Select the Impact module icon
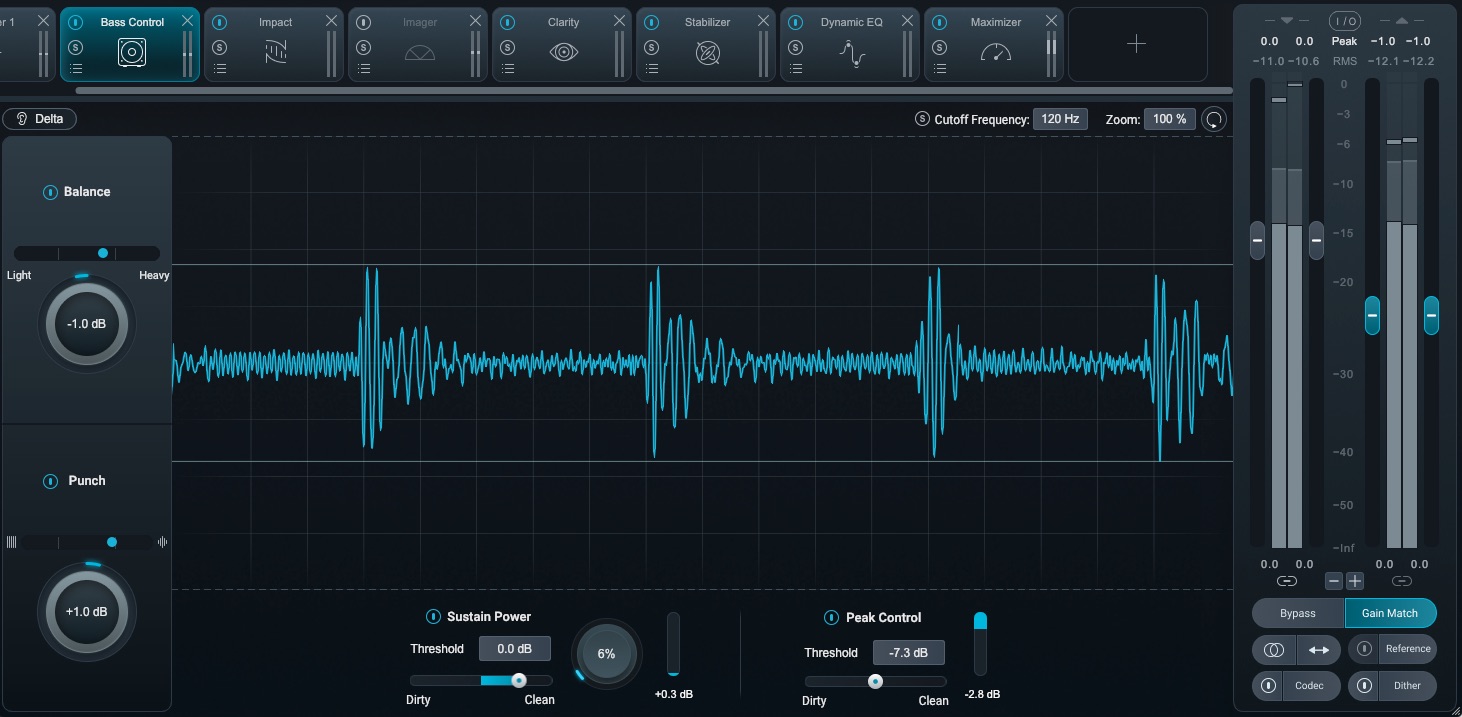Image resolution: width=1462 pixels, height=717 pixels. tap(276, 53)
